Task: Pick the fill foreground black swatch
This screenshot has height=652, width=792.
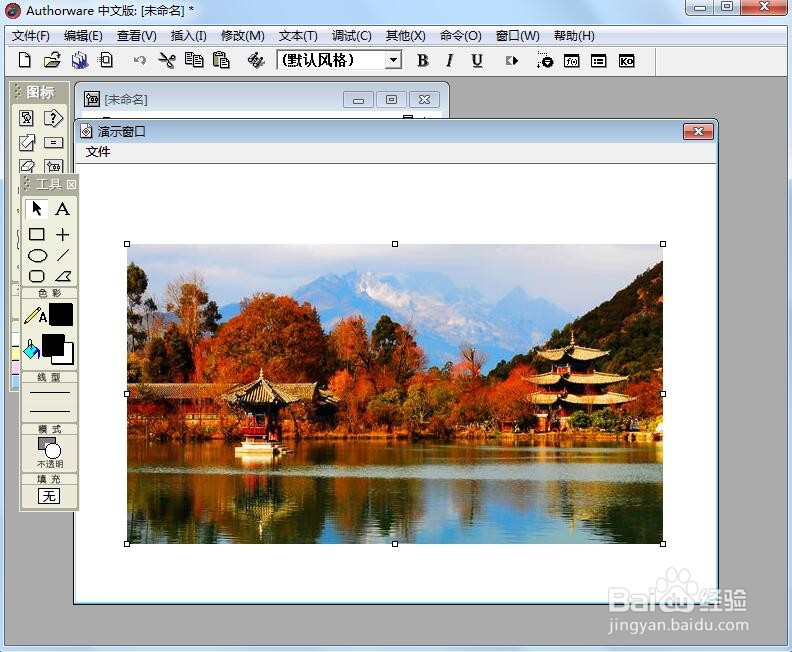Action: 53,344
